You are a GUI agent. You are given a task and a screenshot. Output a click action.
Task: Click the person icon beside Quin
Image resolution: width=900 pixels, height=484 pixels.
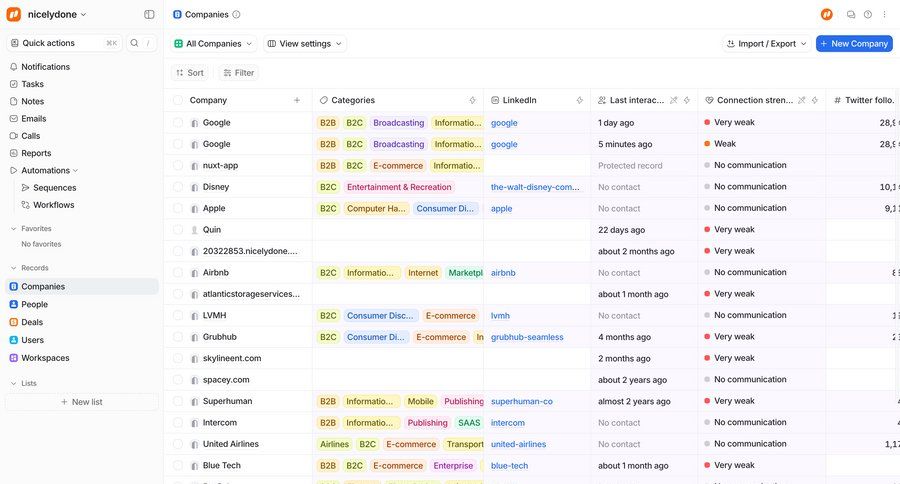click(x=195, y=230)
